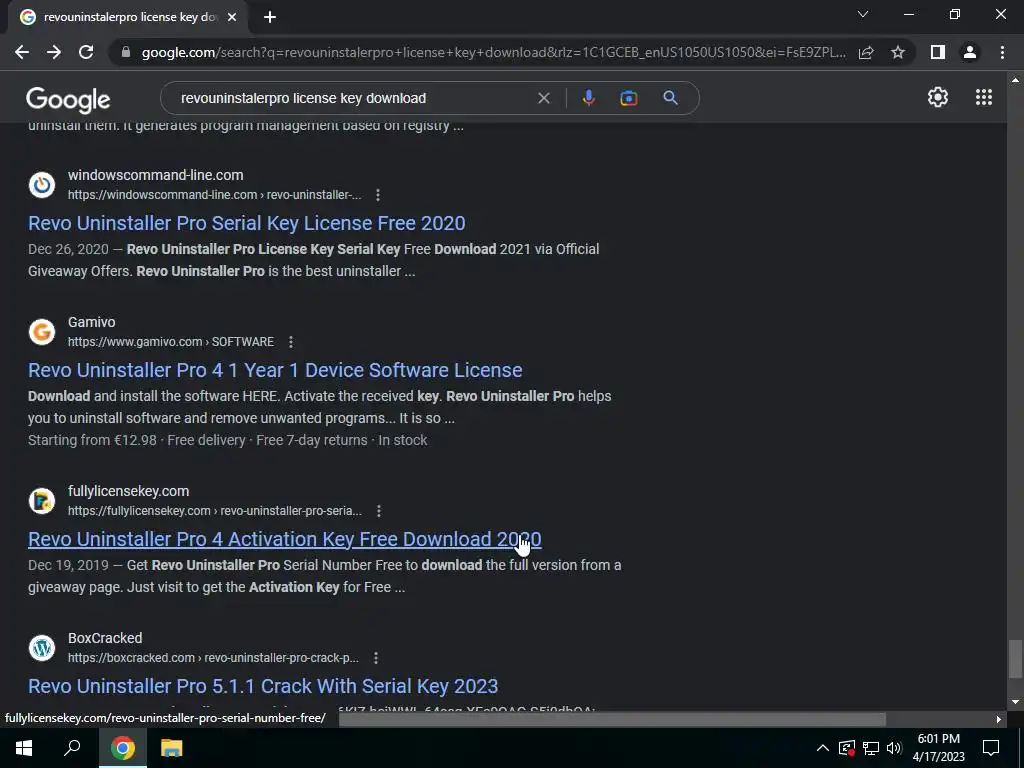The width and height of the screenshot is (1024, 768).
Task: Open Revo Uninstaller Pro 4 Activation Key link
Action: (284, 539)
